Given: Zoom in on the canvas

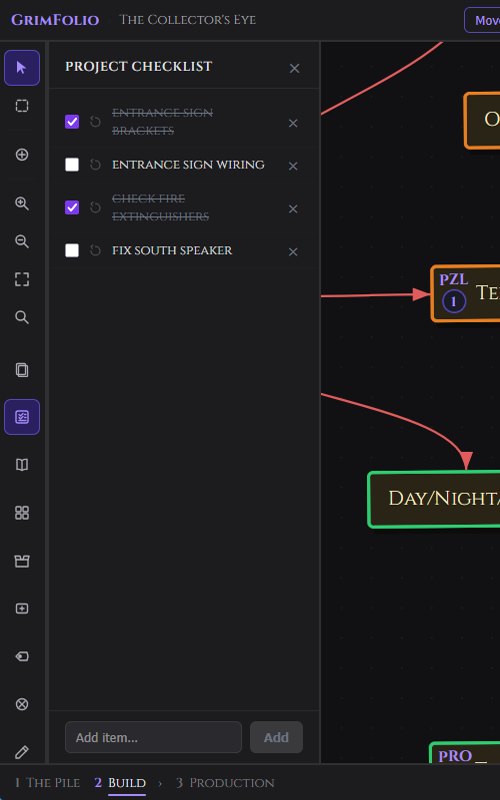Looking at the screenshot, I should point(22,204).
